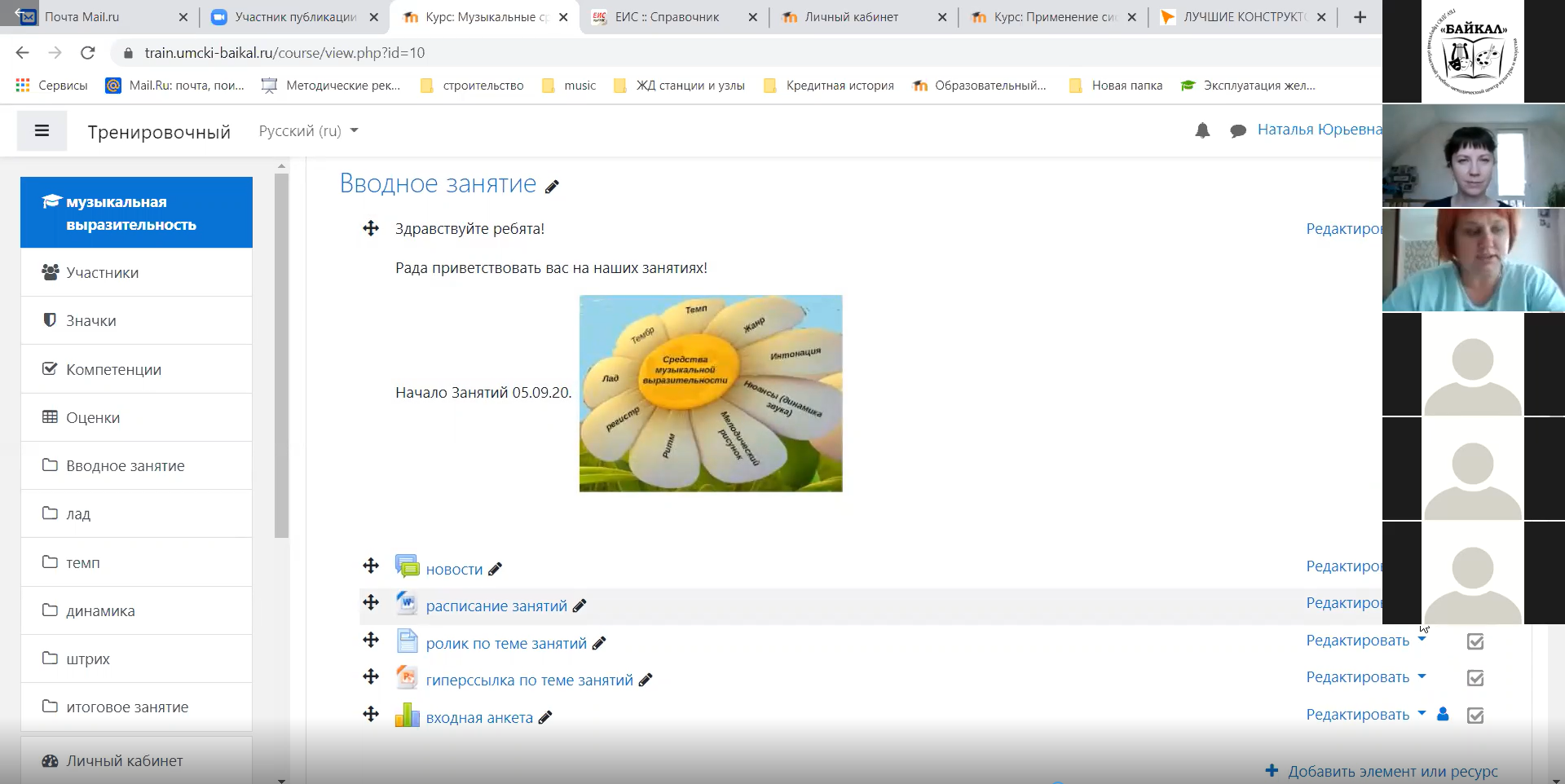Open the hamburger side menu button
The height and width of the screenshot is (784, 1565).
point(42,130)
